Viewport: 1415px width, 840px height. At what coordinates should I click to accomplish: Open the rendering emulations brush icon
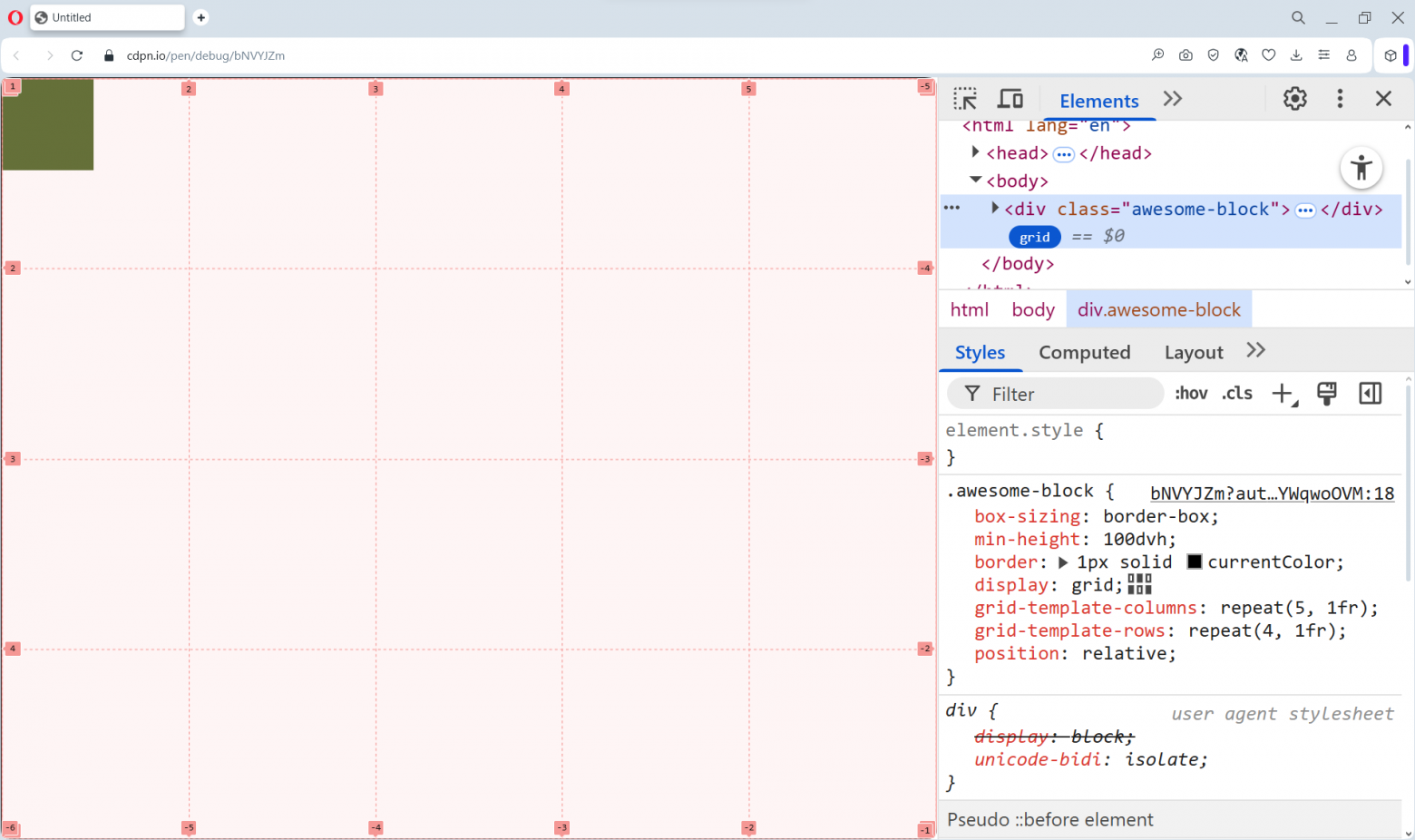coord(1326,394)
